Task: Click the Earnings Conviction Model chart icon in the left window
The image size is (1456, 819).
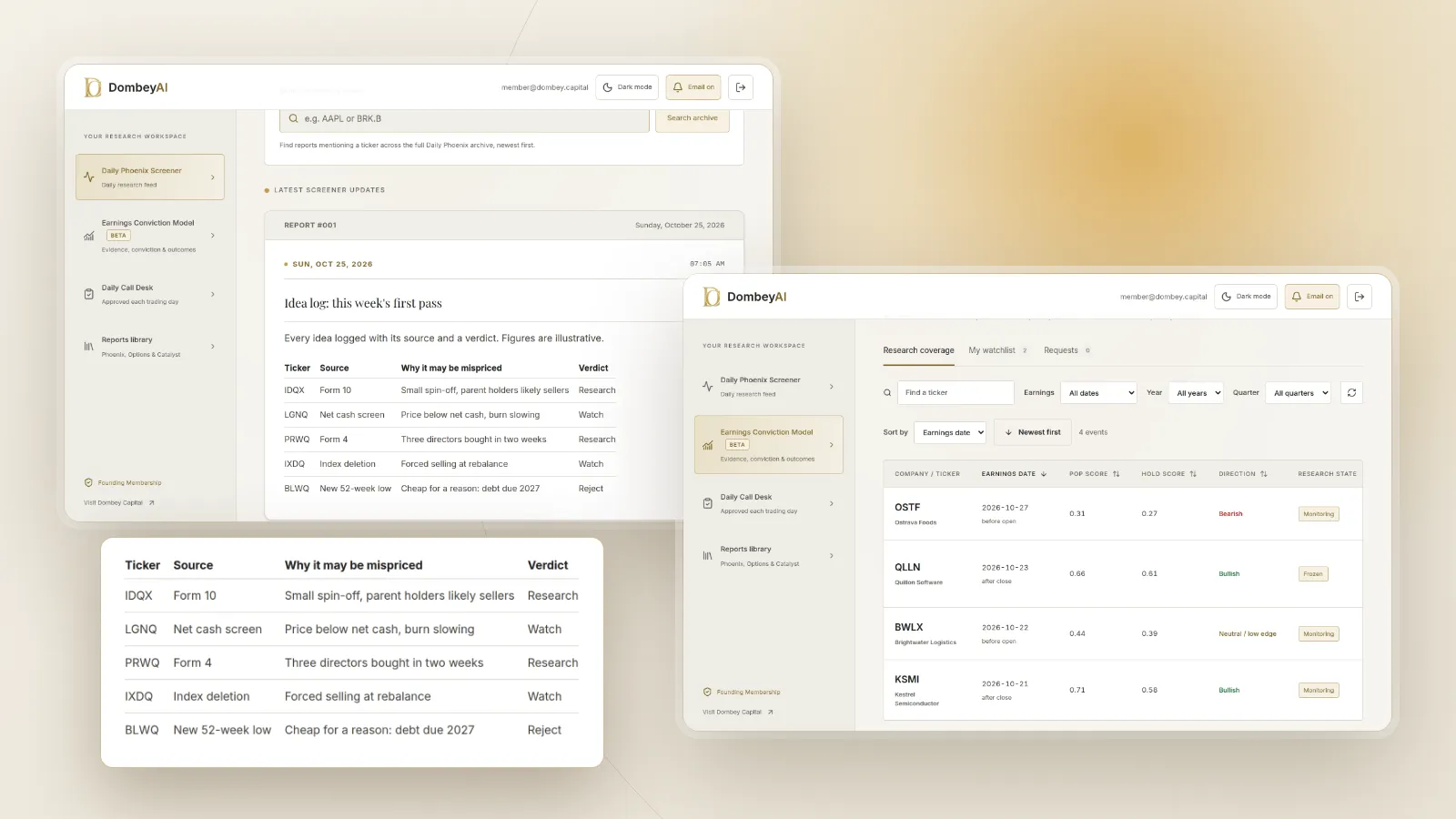Action: [88, 236]
